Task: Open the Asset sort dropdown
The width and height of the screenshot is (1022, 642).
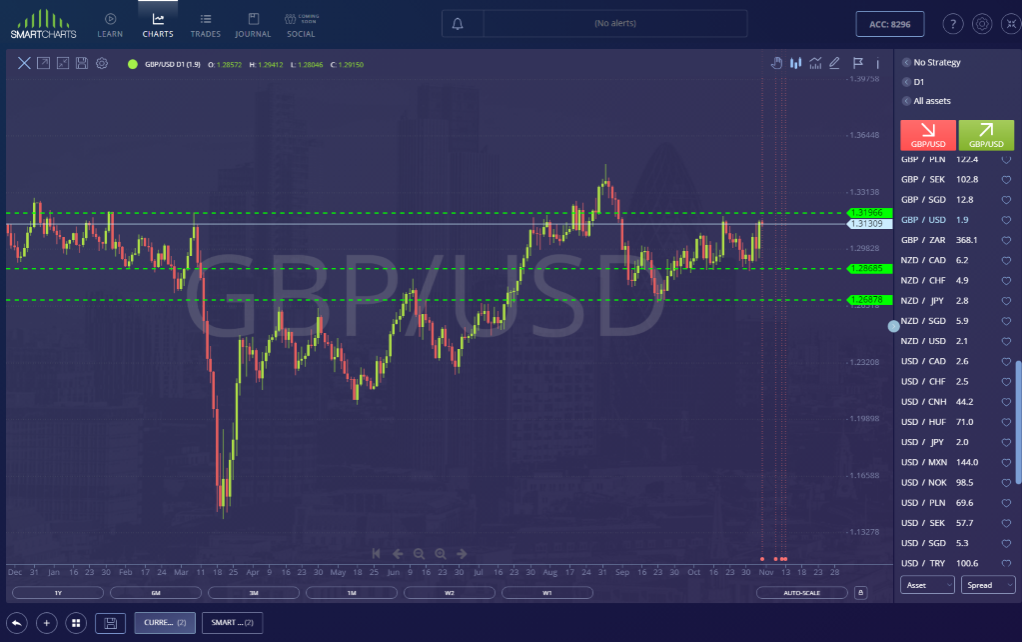Action: 927,585
